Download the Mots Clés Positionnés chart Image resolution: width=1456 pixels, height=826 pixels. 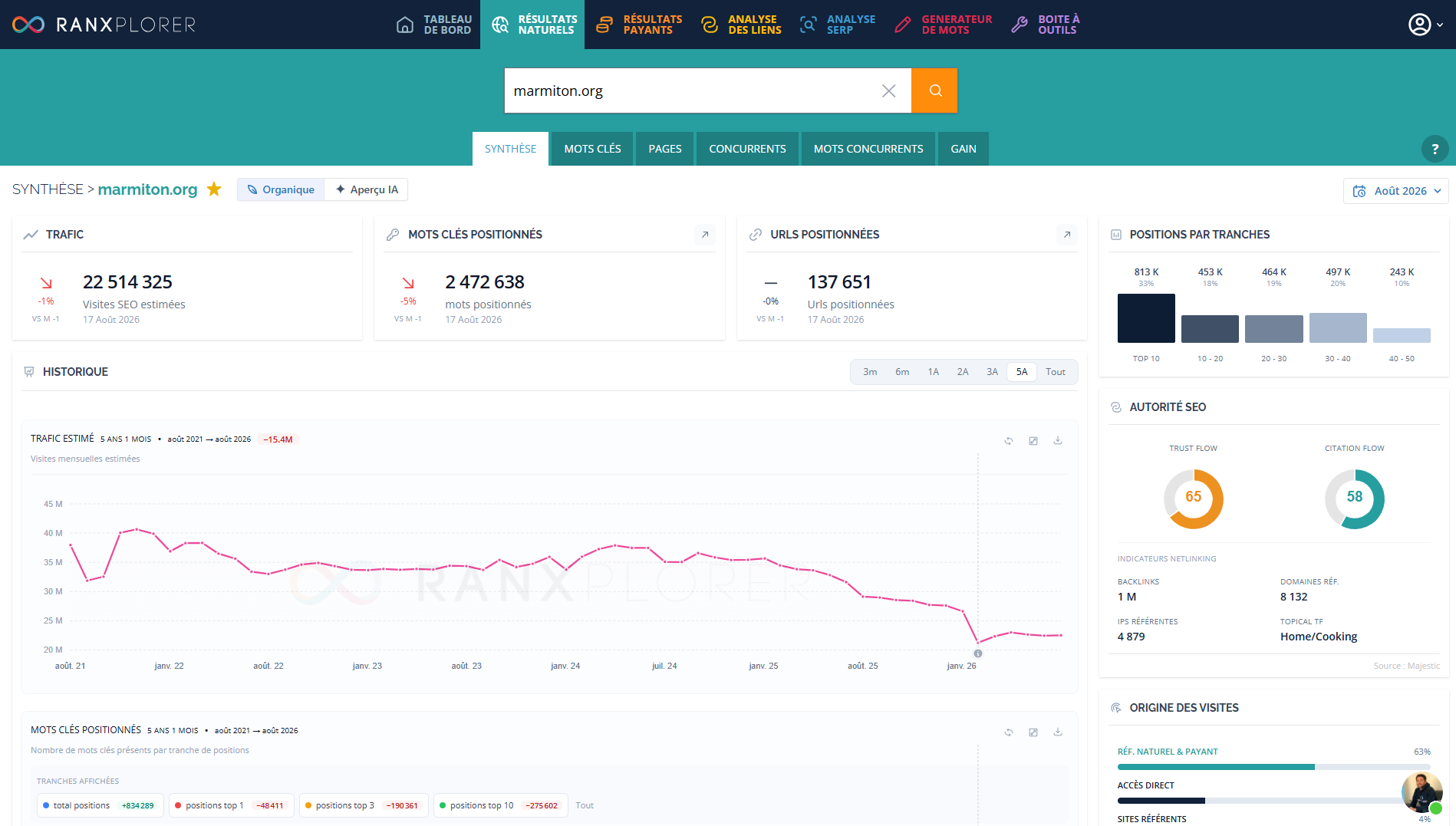(1058, 732)
